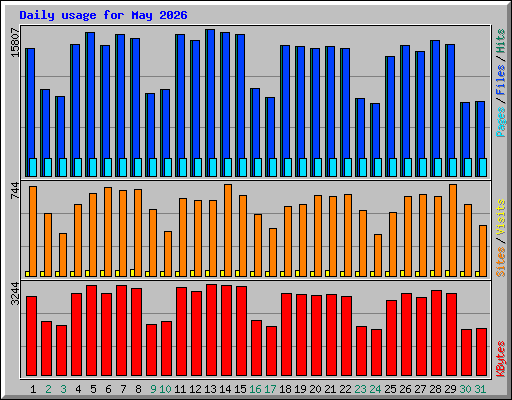
Task: Select green day label 2
Action: click(48, 389)
